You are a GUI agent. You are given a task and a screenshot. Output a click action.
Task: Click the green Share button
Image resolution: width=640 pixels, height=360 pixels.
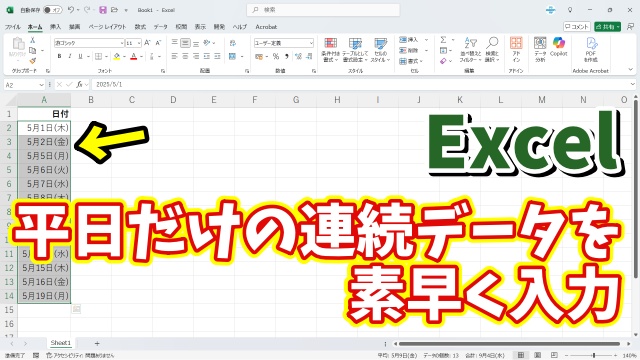(x=607, y=27)
